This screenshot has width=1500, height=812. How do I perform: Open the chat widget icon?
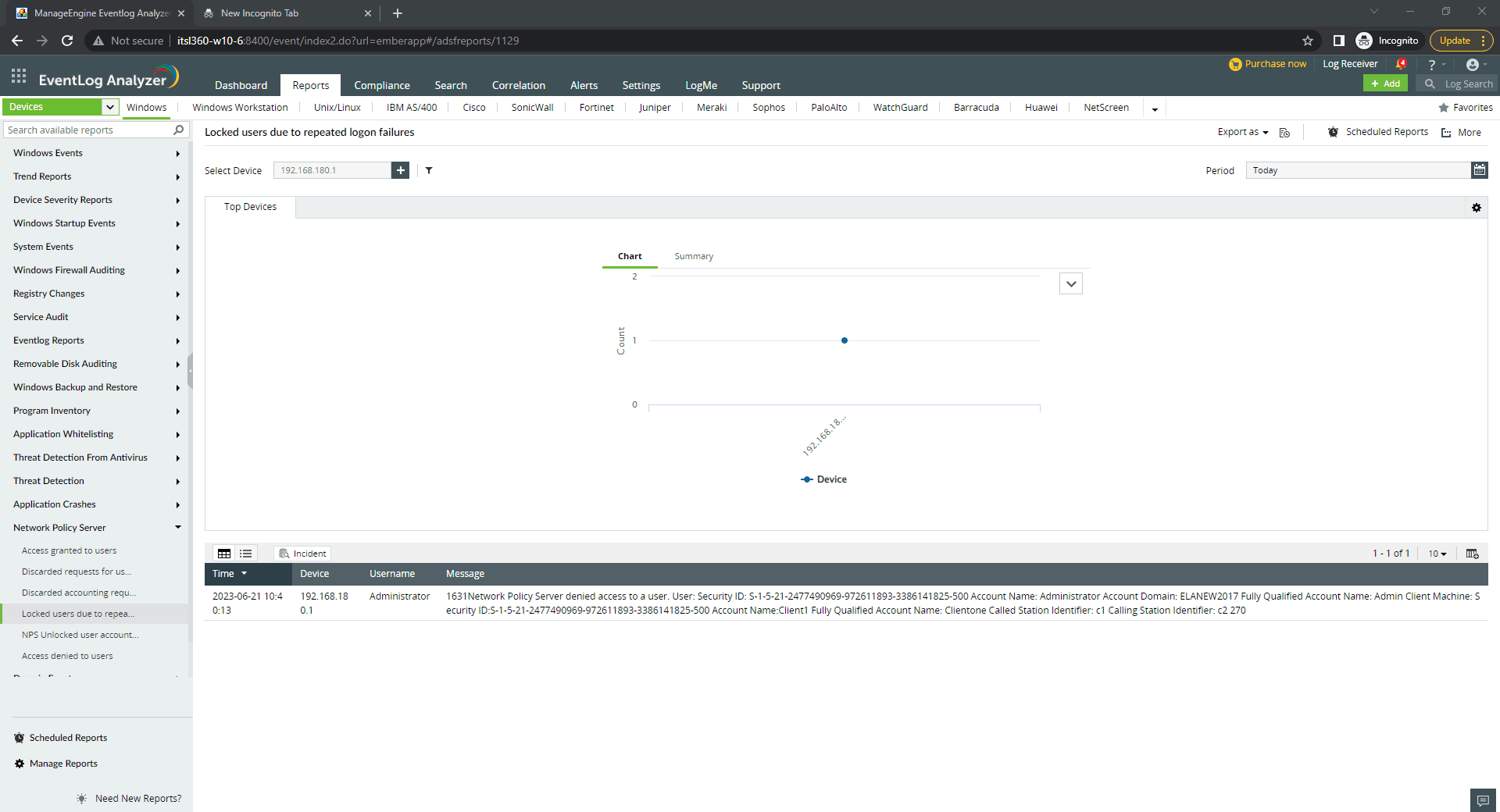(x=1483, y=800)
